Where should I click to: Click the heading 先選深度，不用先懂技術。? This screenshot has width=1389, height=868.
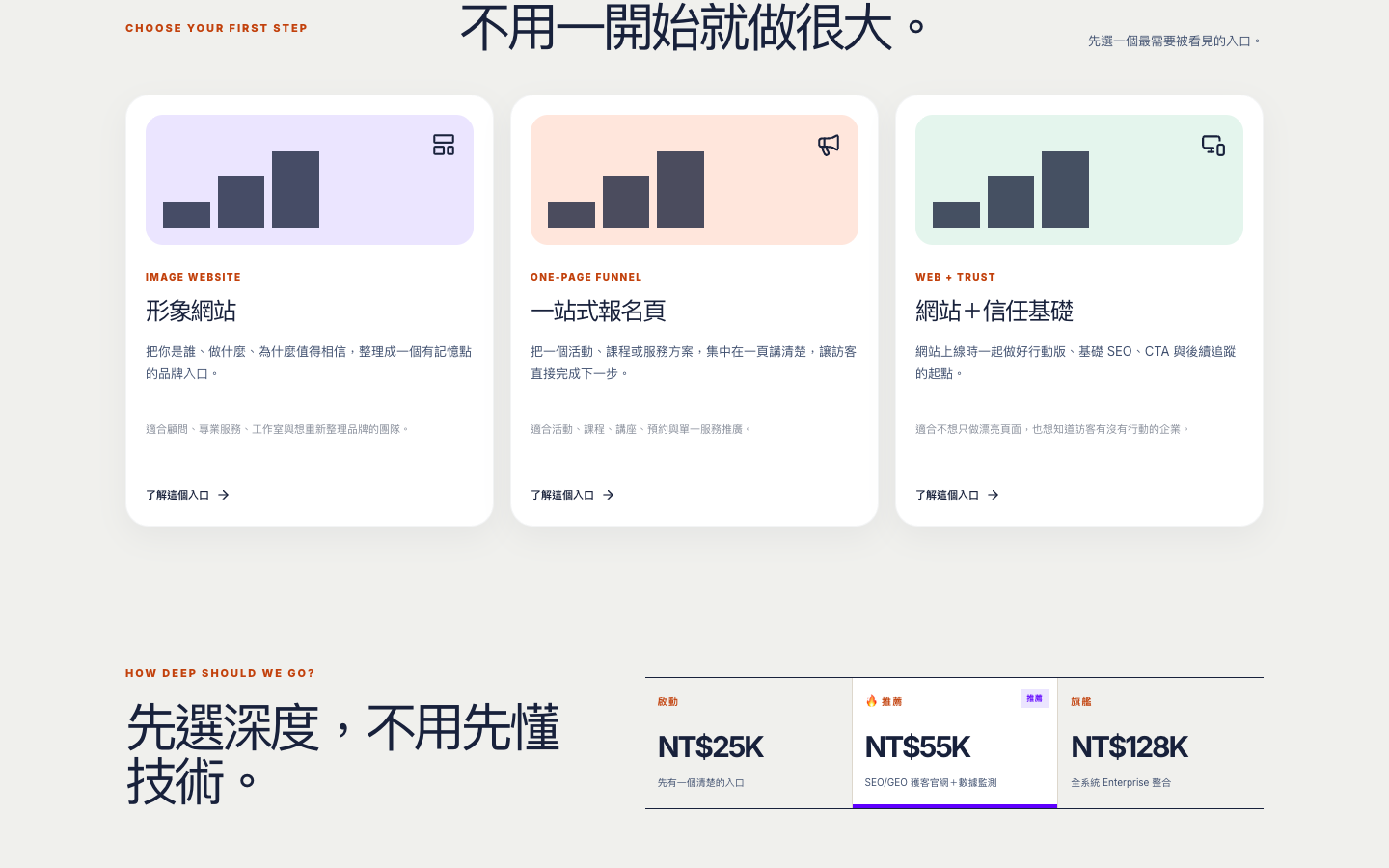[343, 754]
